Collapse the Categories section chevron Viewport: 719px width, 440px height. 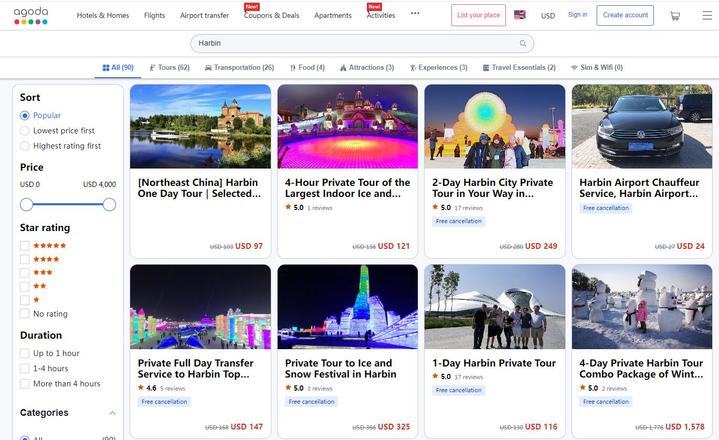(112, 413)
